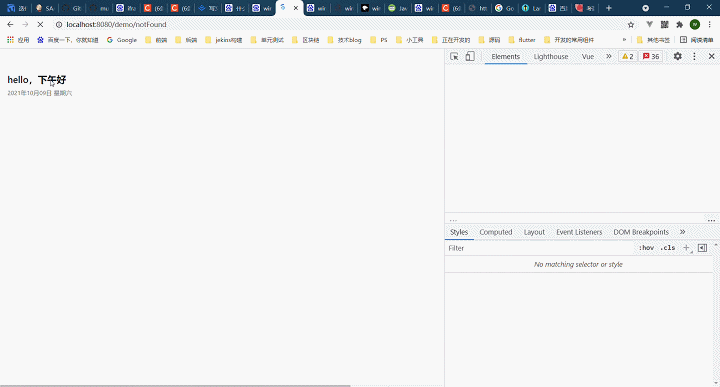Screen dimensions: 720x387
Task: Open the QR code extension icon
Action: pyautogui.click(x=664, y=24)
